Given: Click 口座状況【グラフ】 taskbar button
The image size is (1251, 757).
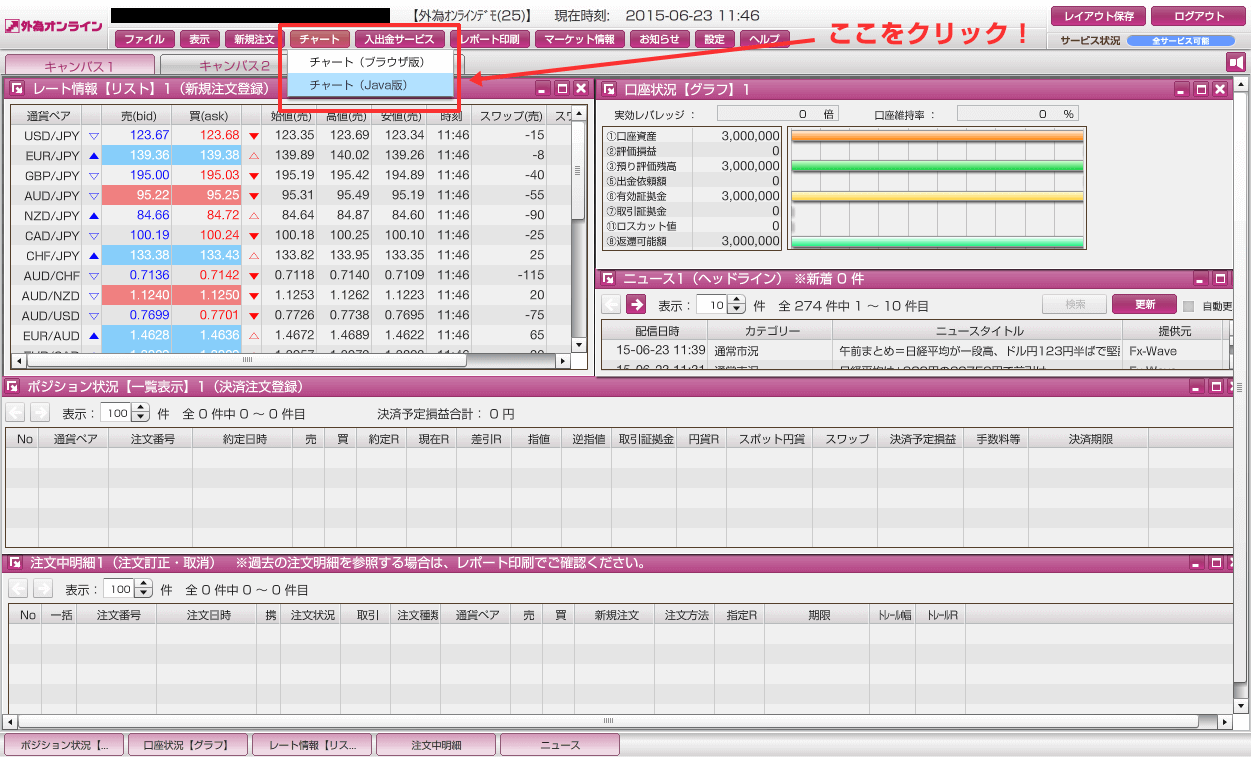Looking at the screenshot, I should click(189, 745).
